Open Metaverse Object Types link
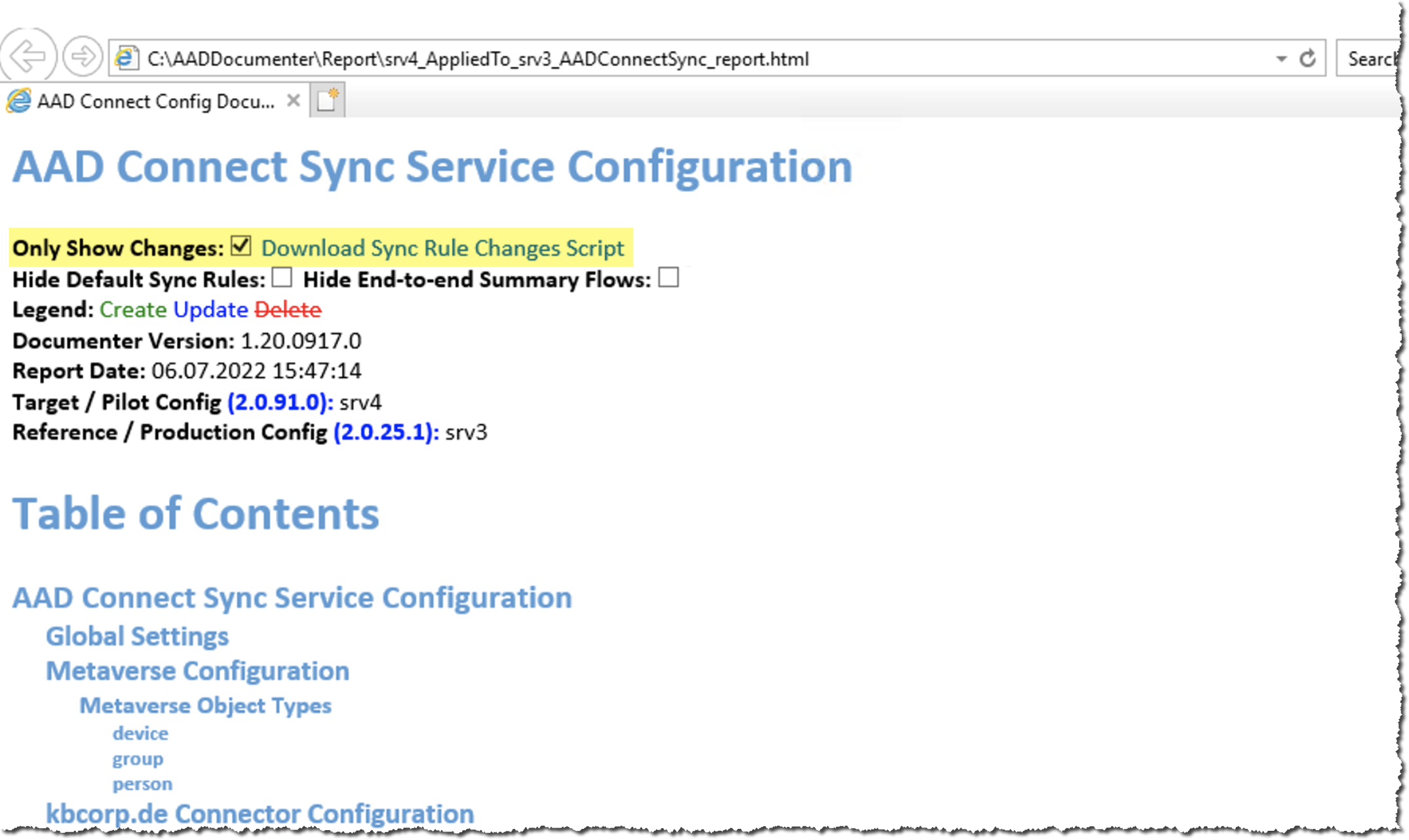The width and height of the screenshot is (1409, 840). point(205,706)
